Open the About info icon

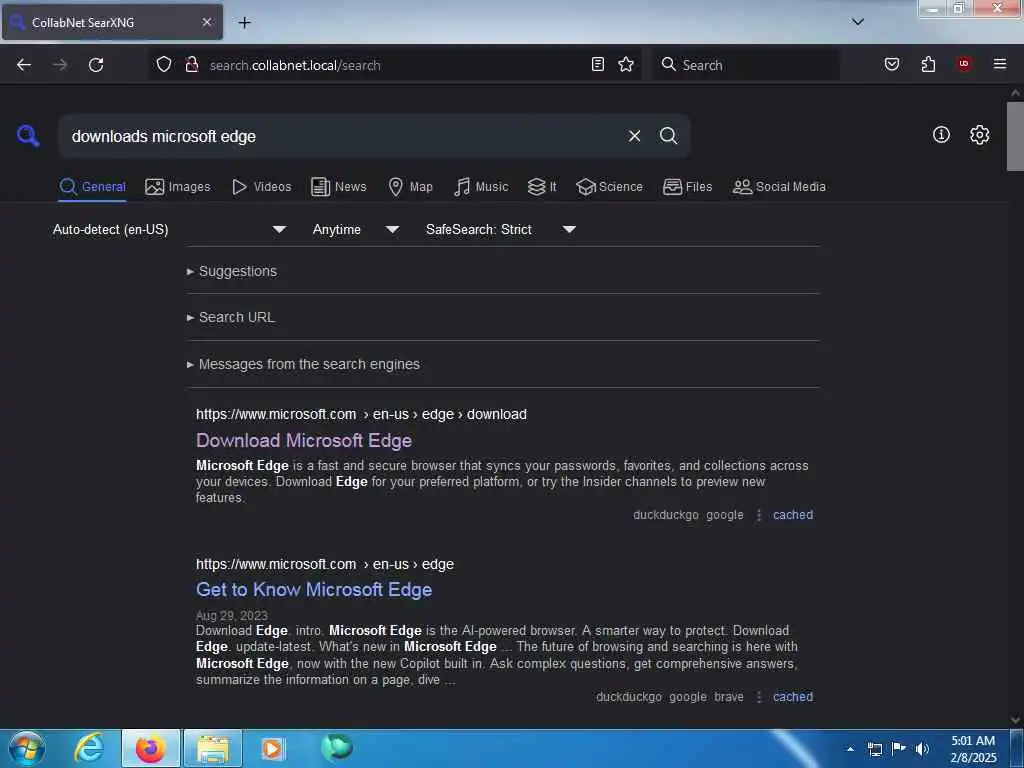[x=941, y=135]
